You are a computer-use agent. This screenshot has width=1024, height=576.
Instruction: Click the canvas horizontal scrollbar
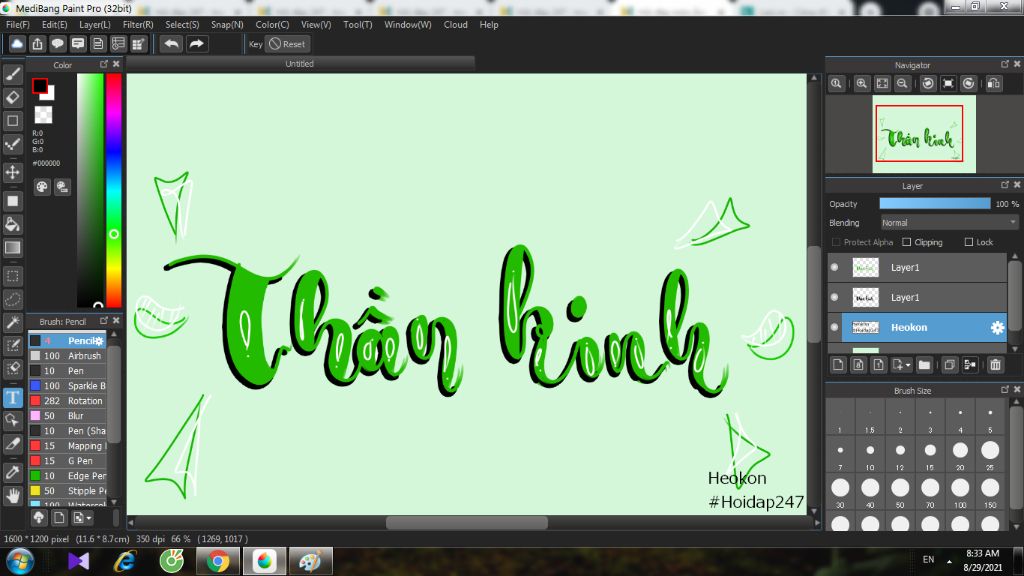click(466, 522)
